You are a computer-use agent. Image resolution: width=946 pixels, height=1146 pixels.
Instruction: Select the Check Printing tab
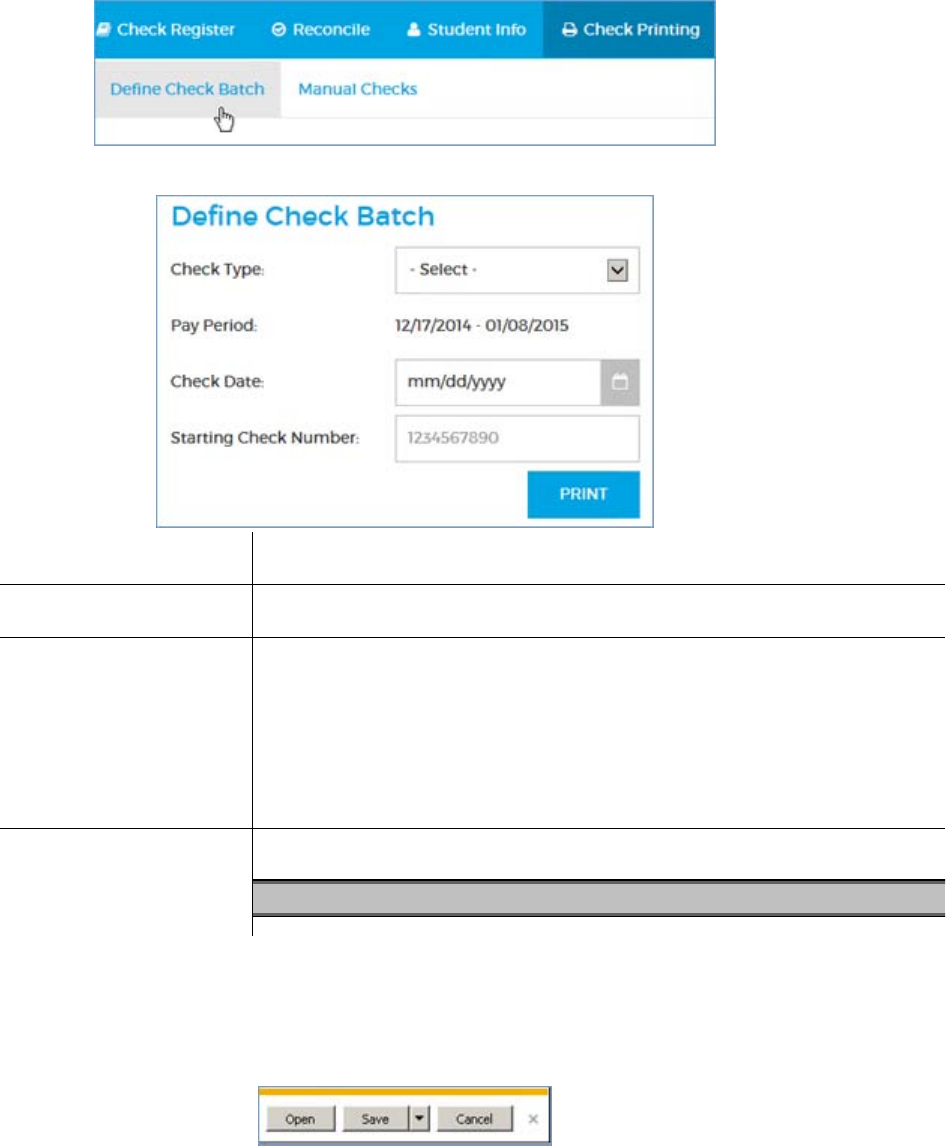pyautogui.click(x=629, y=29)
